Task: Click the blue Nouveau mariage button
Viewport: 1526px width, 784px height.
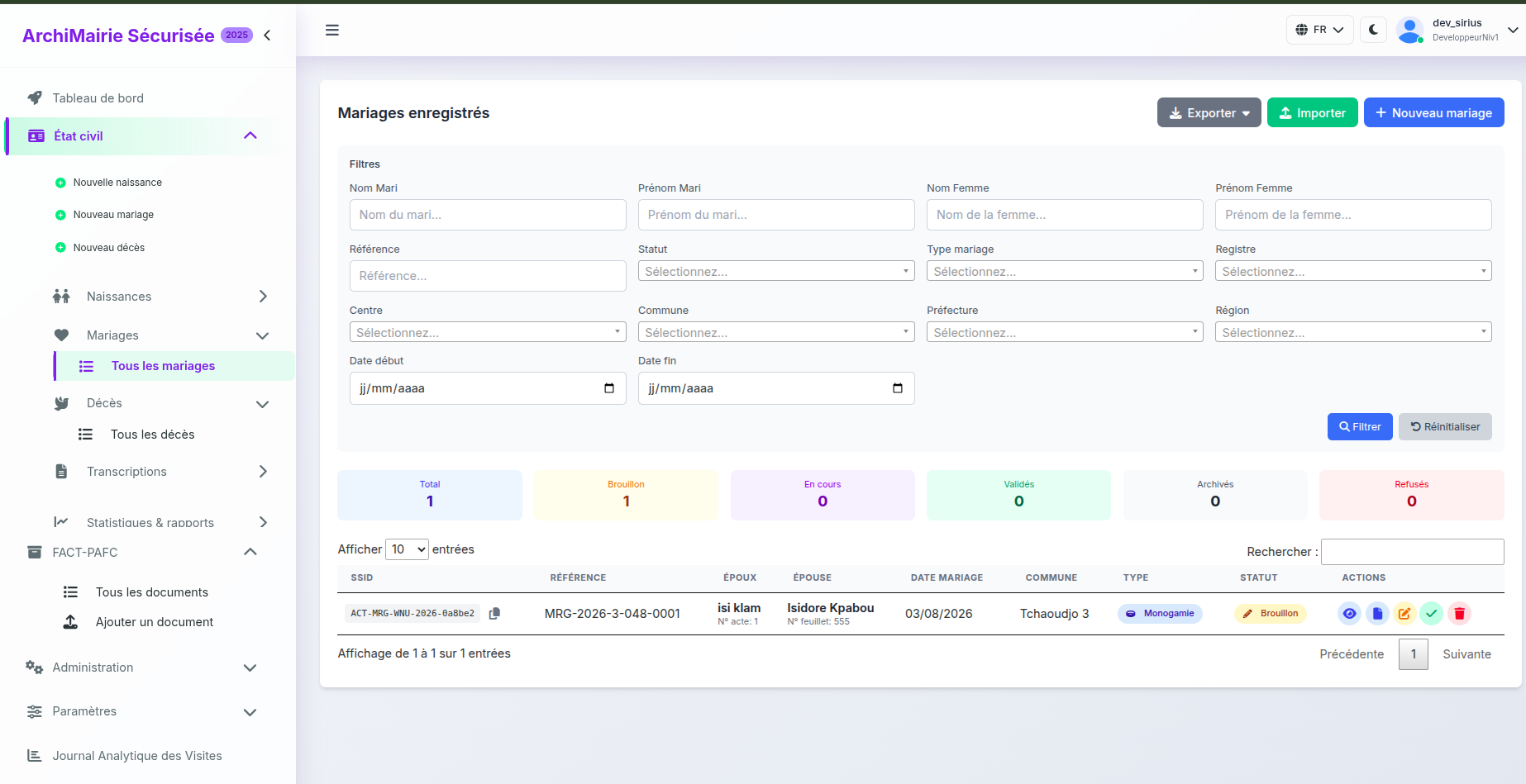Action: point(1433,112)
